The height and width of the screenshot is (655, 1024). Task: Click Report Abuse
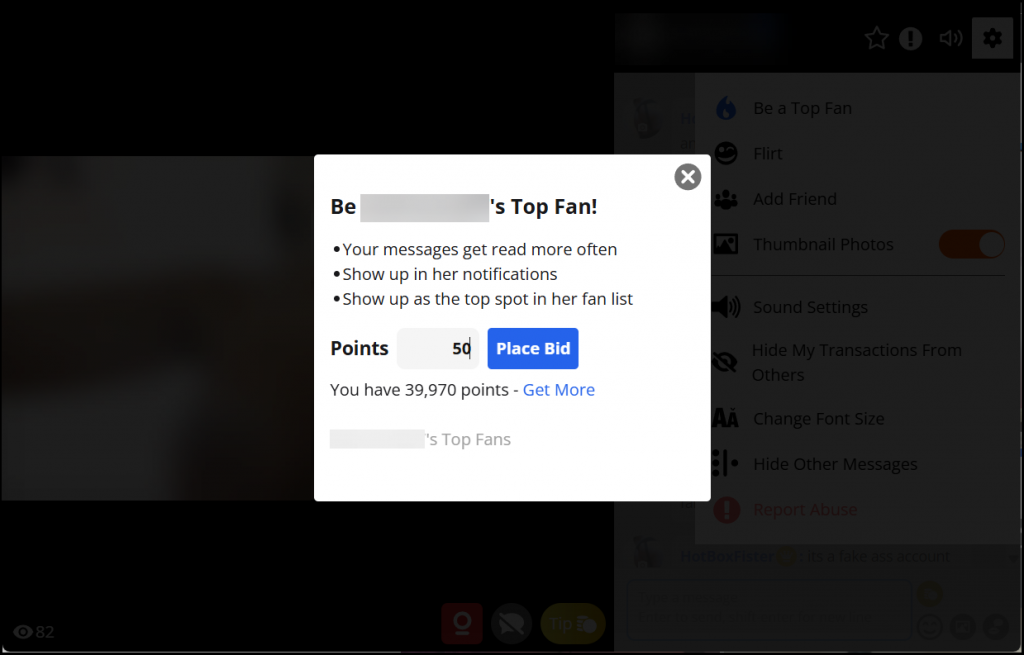[805, 509]
